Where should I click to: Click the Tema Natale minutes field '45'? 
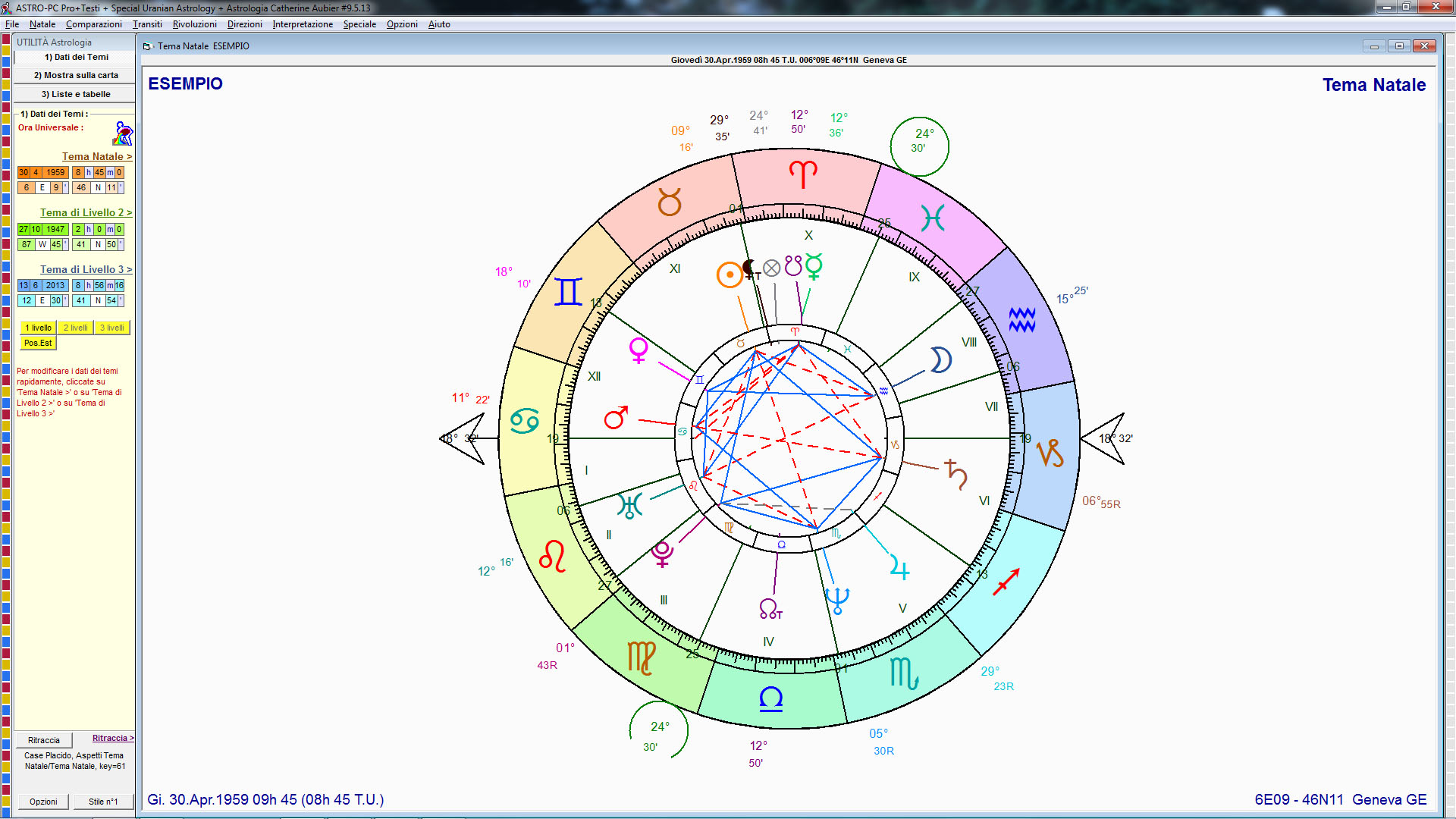[x=99, y=173]
